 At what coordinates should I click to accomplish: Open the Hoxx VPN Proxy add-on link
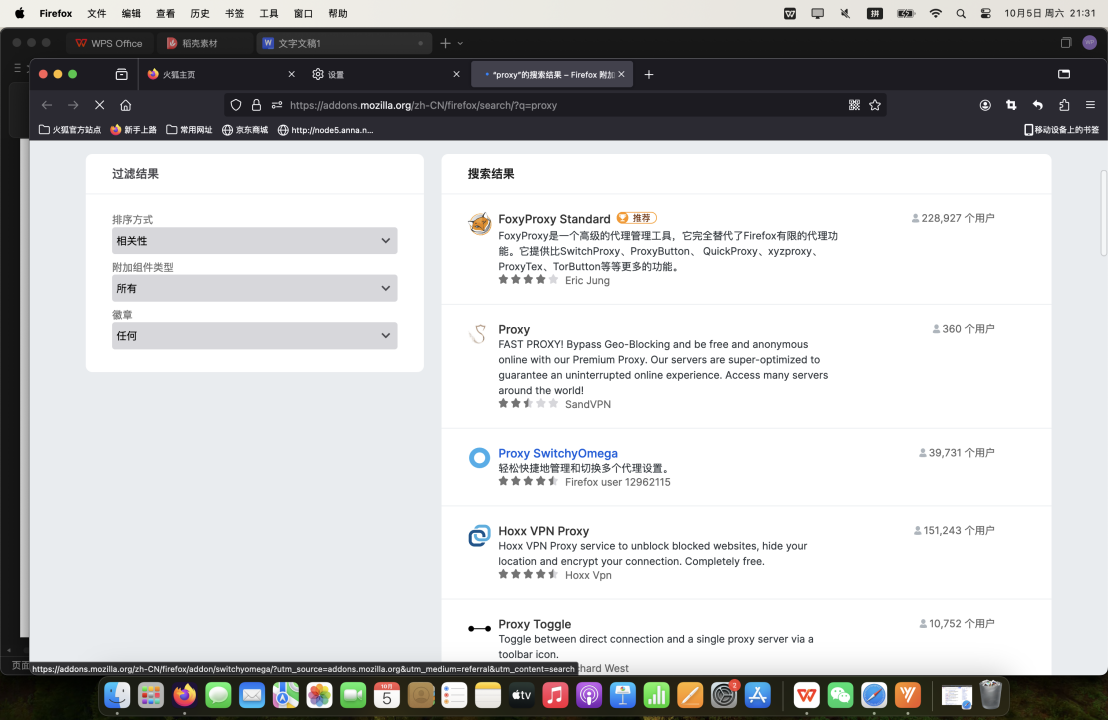coord(543,531)
